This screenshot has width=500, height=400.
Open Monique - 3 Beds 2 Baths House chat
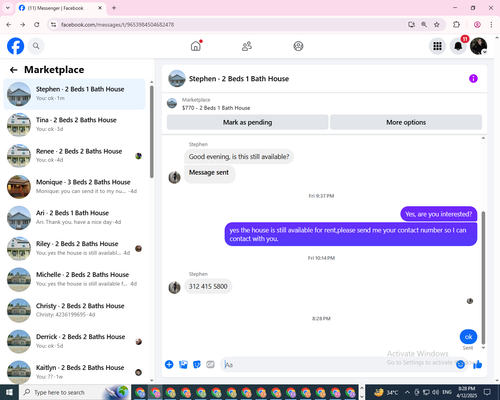(x=74, y=187)
